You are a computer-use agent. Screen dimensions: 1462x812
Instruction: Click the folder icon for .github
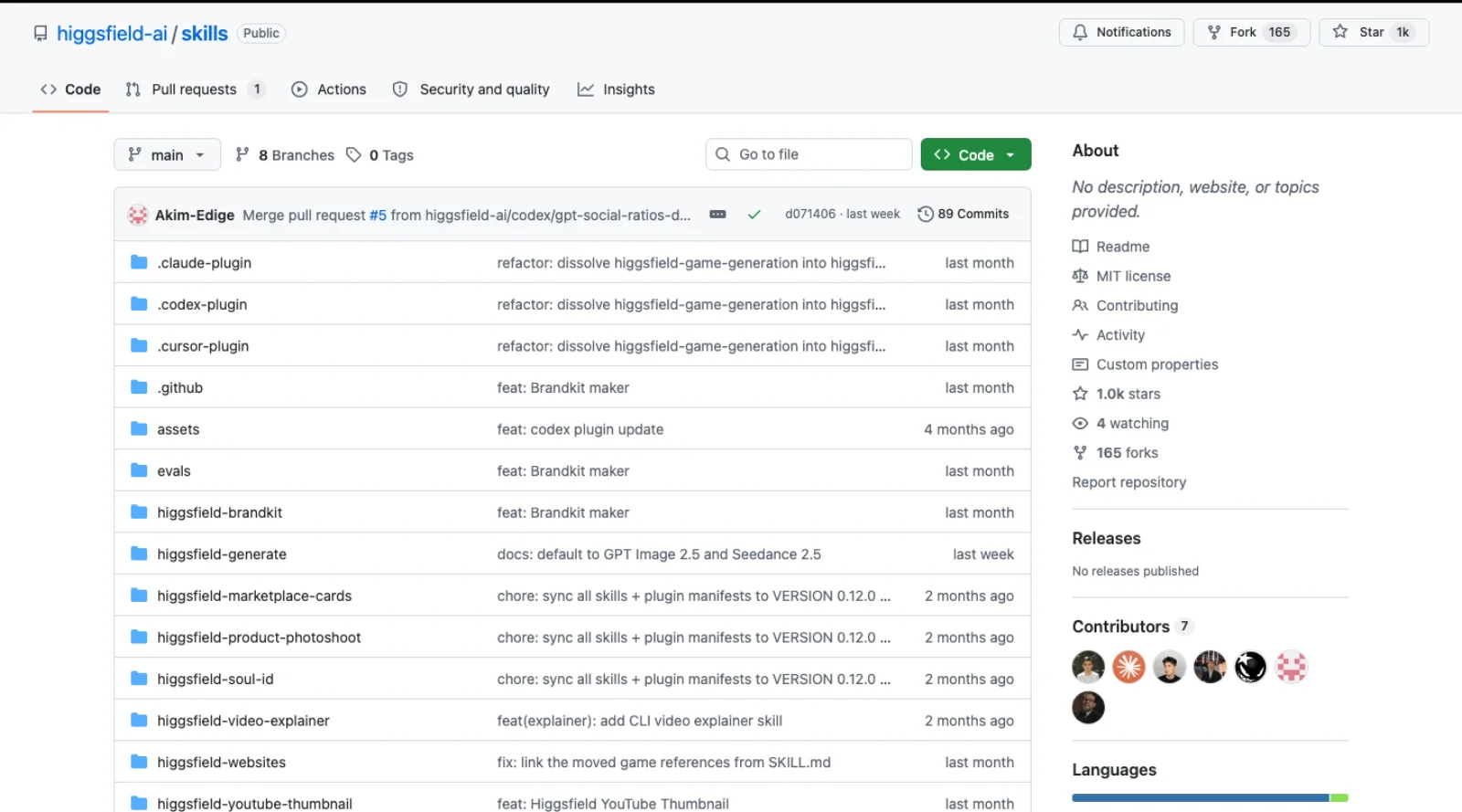coord(139,387)
